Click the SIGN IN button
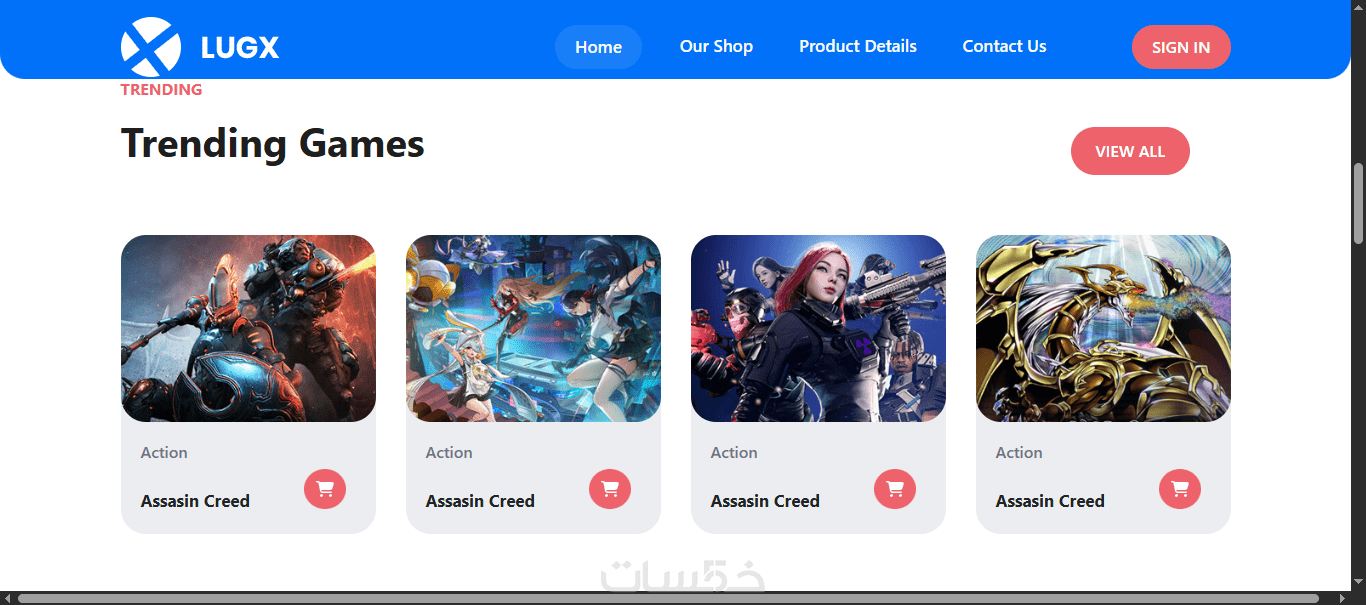The width and height of the screenshot is (1366, 605). (1181, 47)
